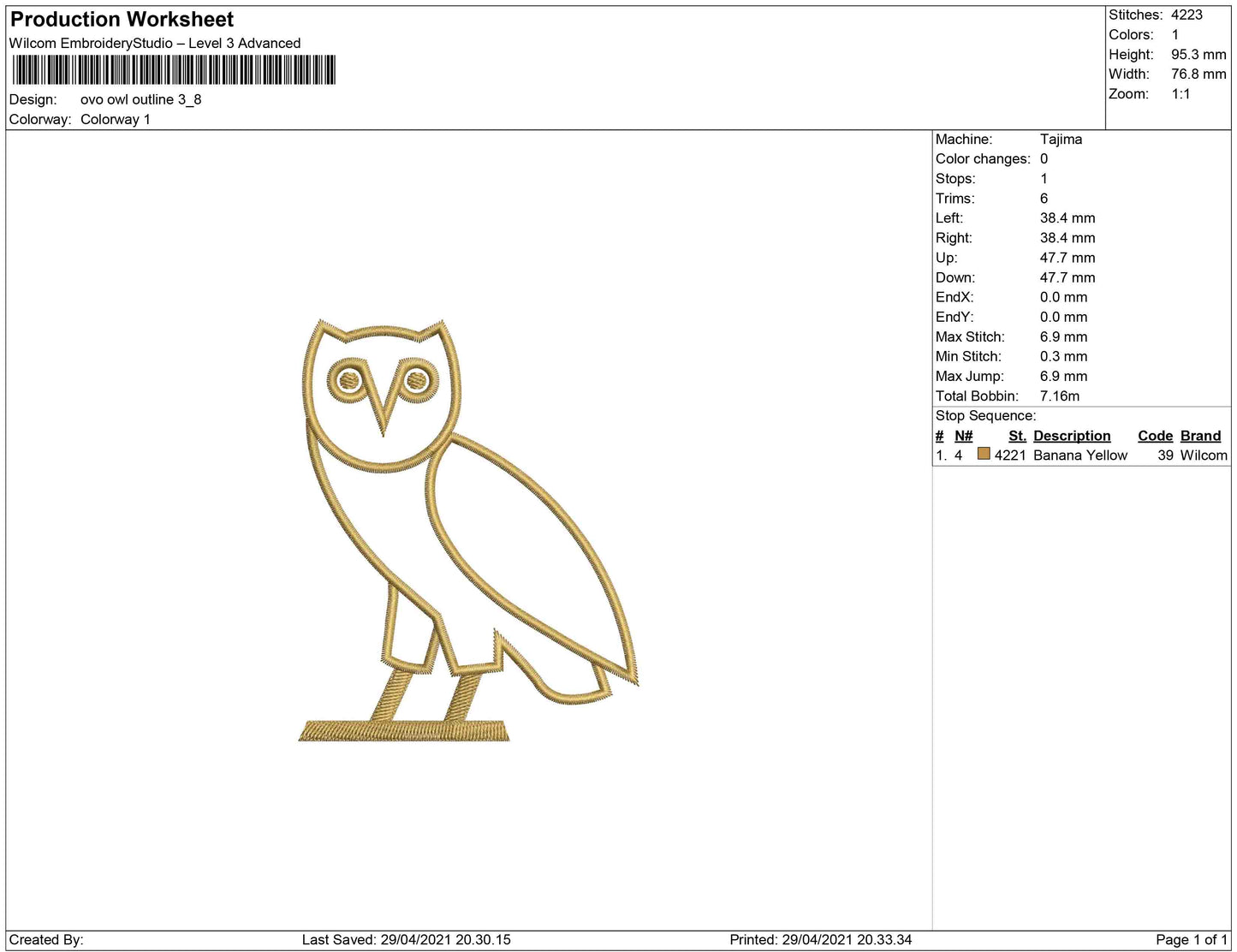Click the St. column header
Viewport: 1237px width, 952px height.
click(x=1017, y=436)
